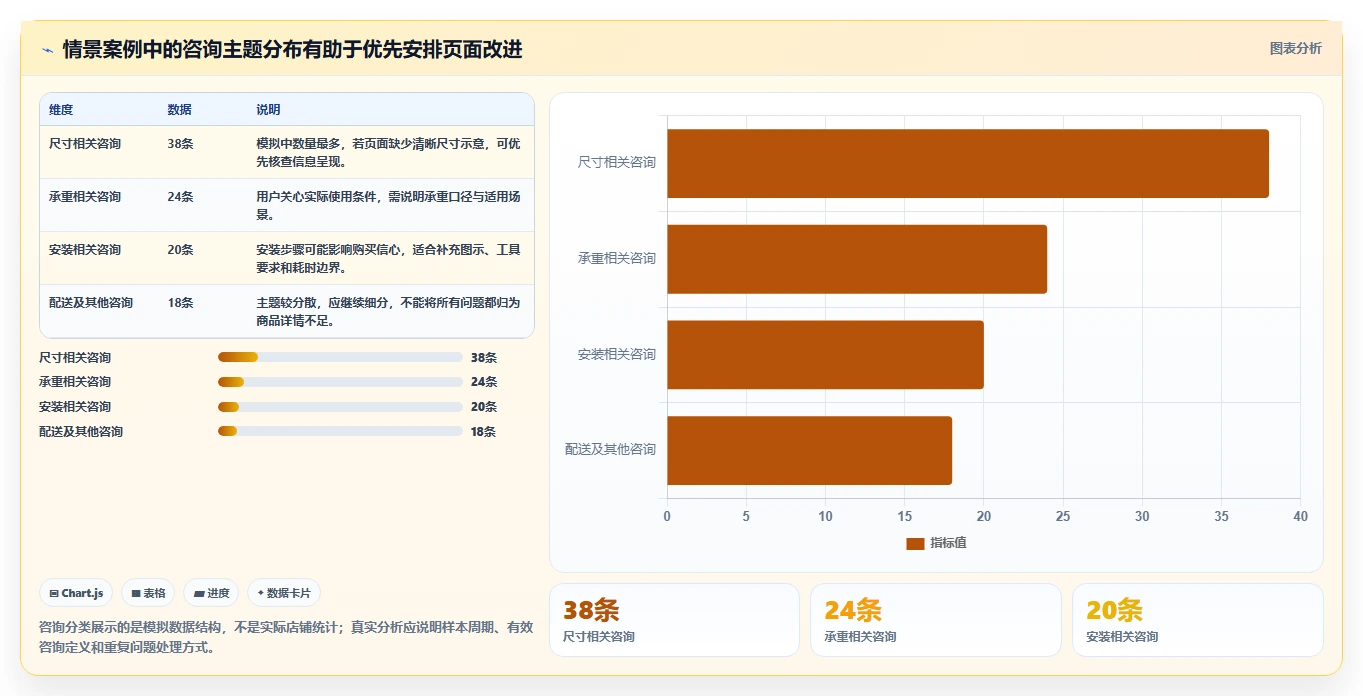This screenshot has width=1363, height=696.
Task: Click the 尺寸相关咨询 progress bar
Action: click(x=340, y=357)
